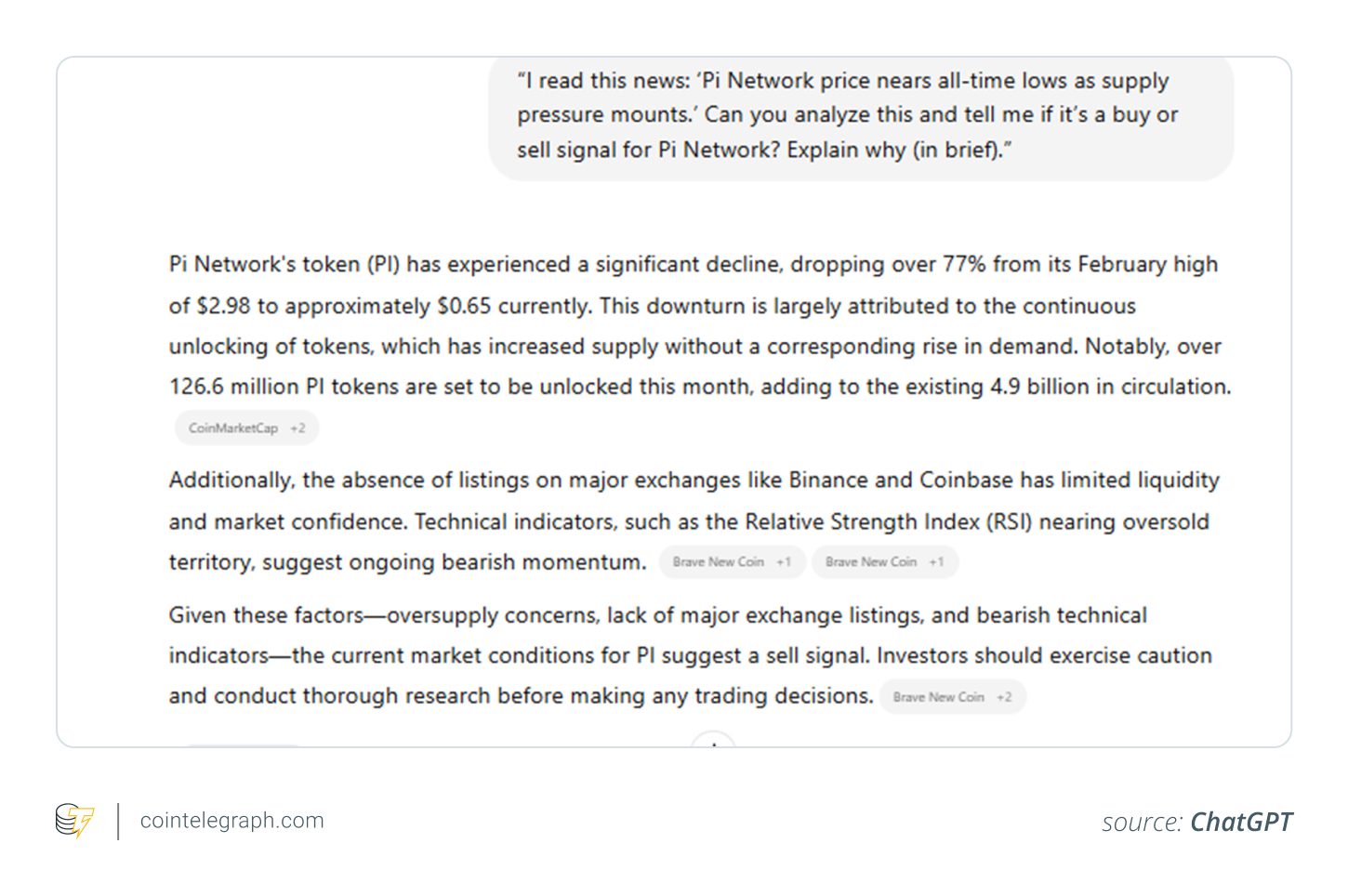The image size is (1348, 896).
Task: Expand the +1 next to first Brave New Coin
Action: [783, 561]
